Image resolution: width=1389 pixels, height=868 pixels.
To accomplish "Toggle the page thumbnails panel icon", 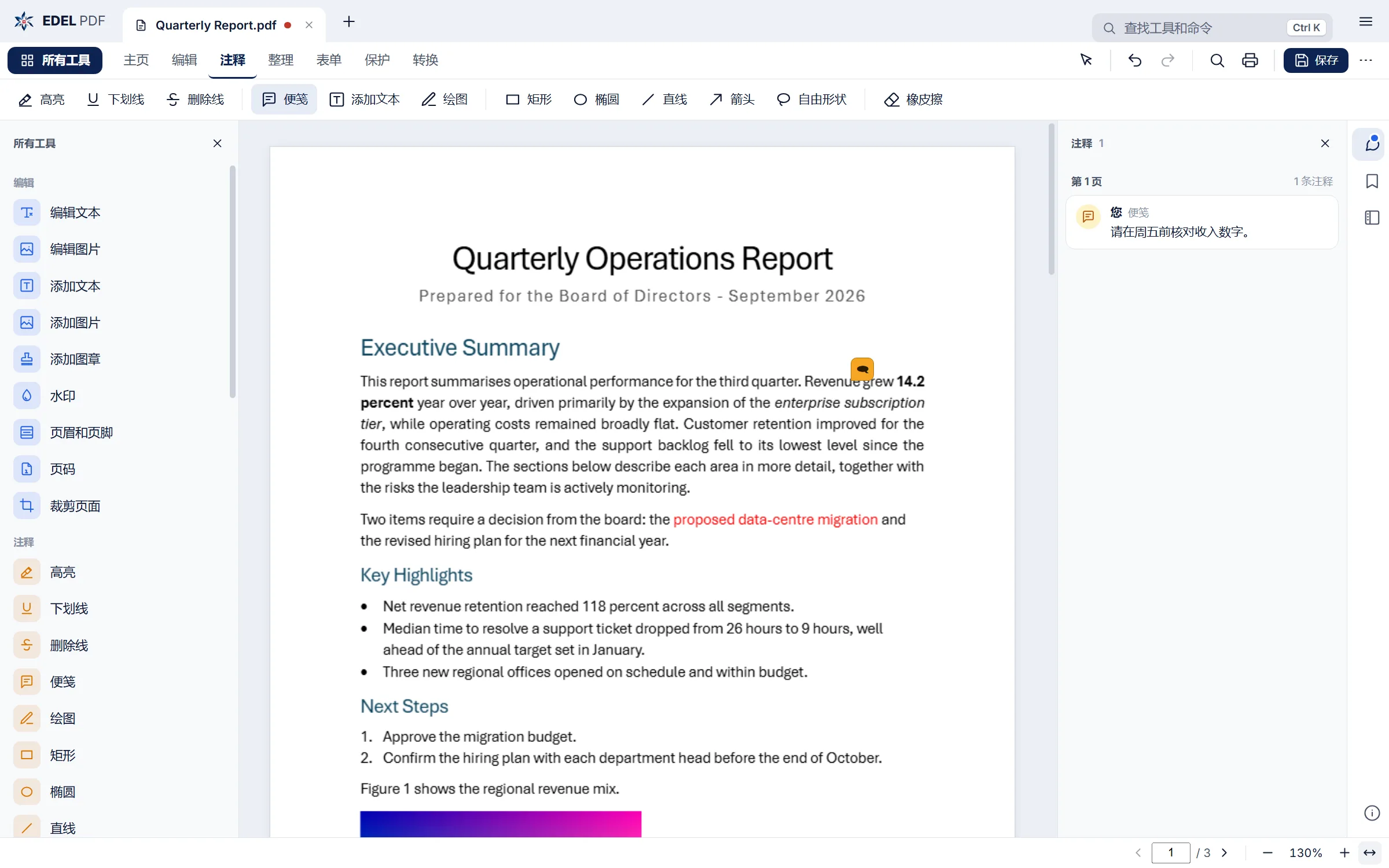I will (1372, 218).
